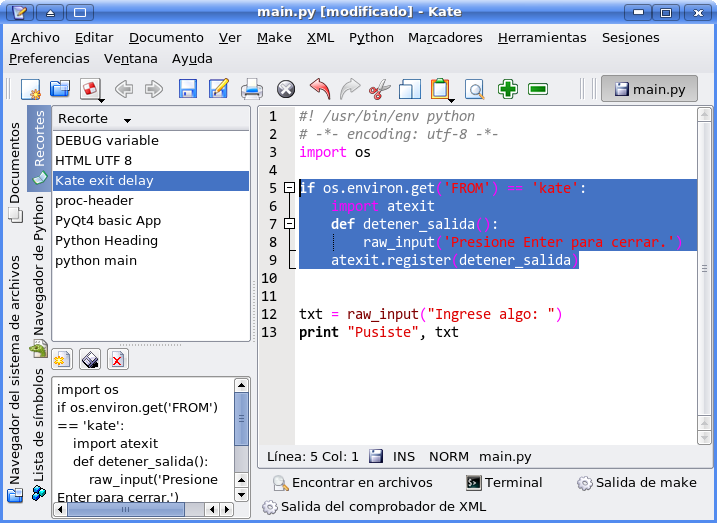This screenshot has width=717, height=523.
Task: Open Navegador del sistema de archivos tab
Action: click(x=15, y=379)
